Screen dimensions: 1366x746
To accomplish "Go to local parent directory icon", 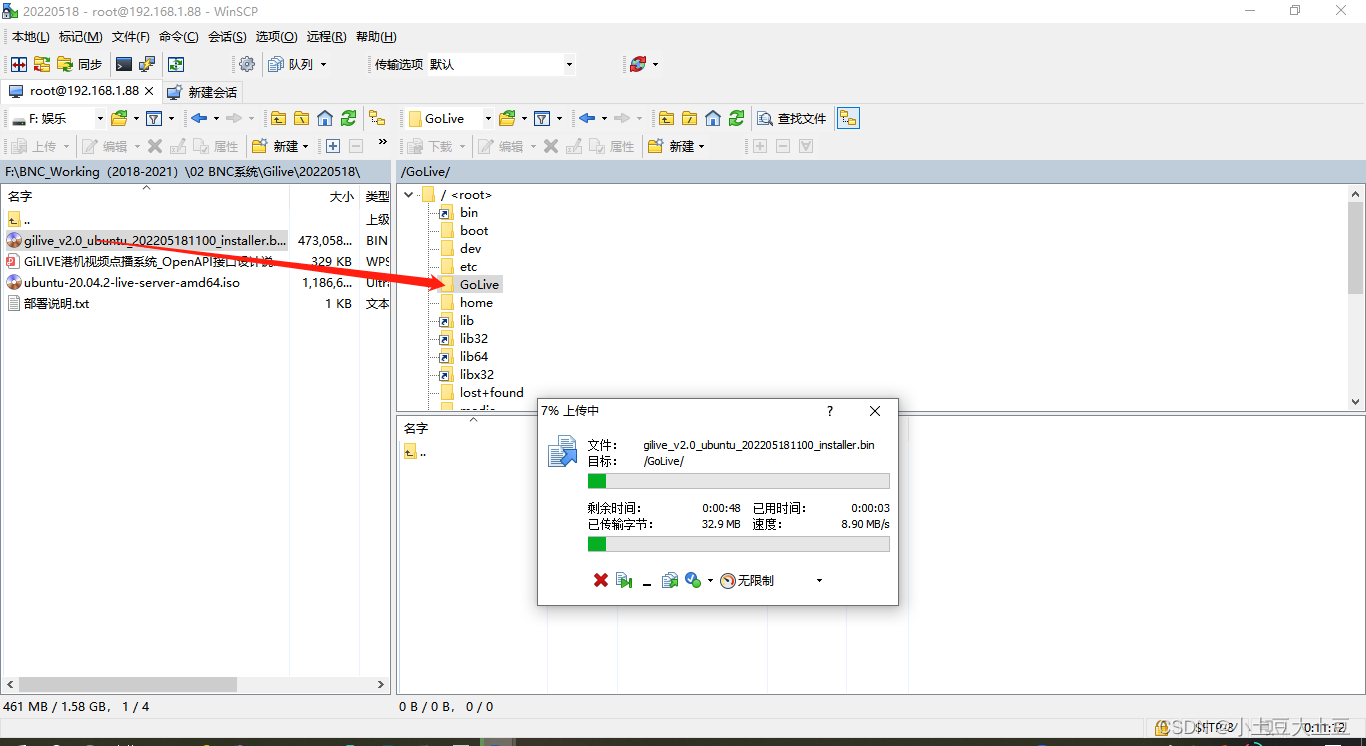I will (279, 118).
